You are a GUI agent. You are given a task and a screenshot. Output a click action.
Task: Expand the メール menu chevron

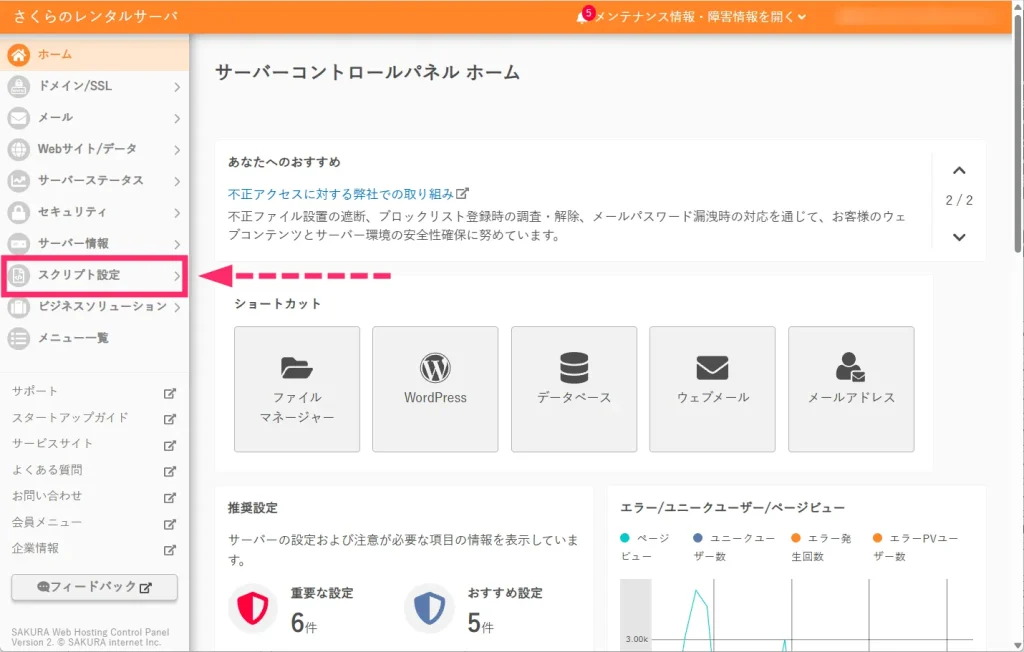coord(177,118)
